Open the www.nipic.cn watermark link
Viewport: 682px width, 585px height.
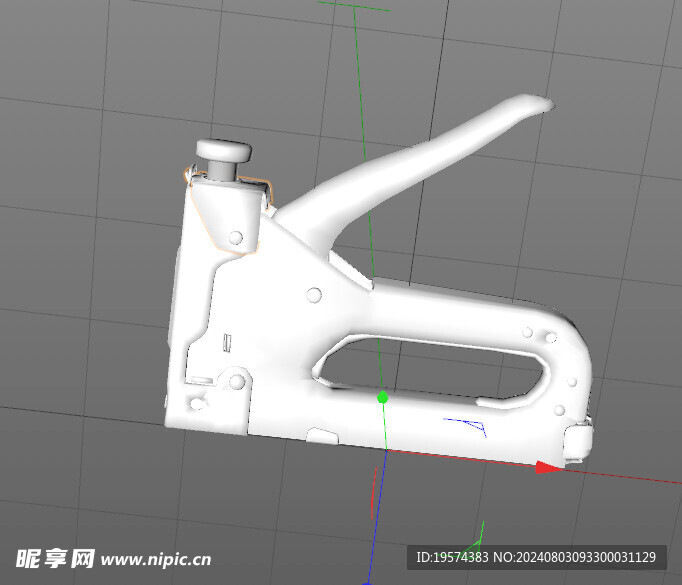(x=156, y=559)
